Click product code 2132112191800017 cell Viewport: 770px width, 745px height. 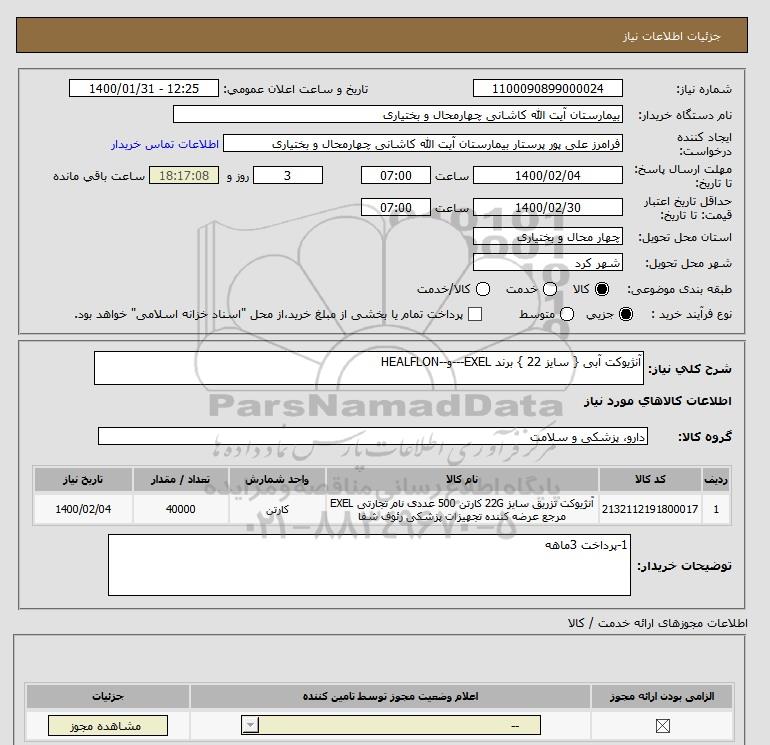650,509
